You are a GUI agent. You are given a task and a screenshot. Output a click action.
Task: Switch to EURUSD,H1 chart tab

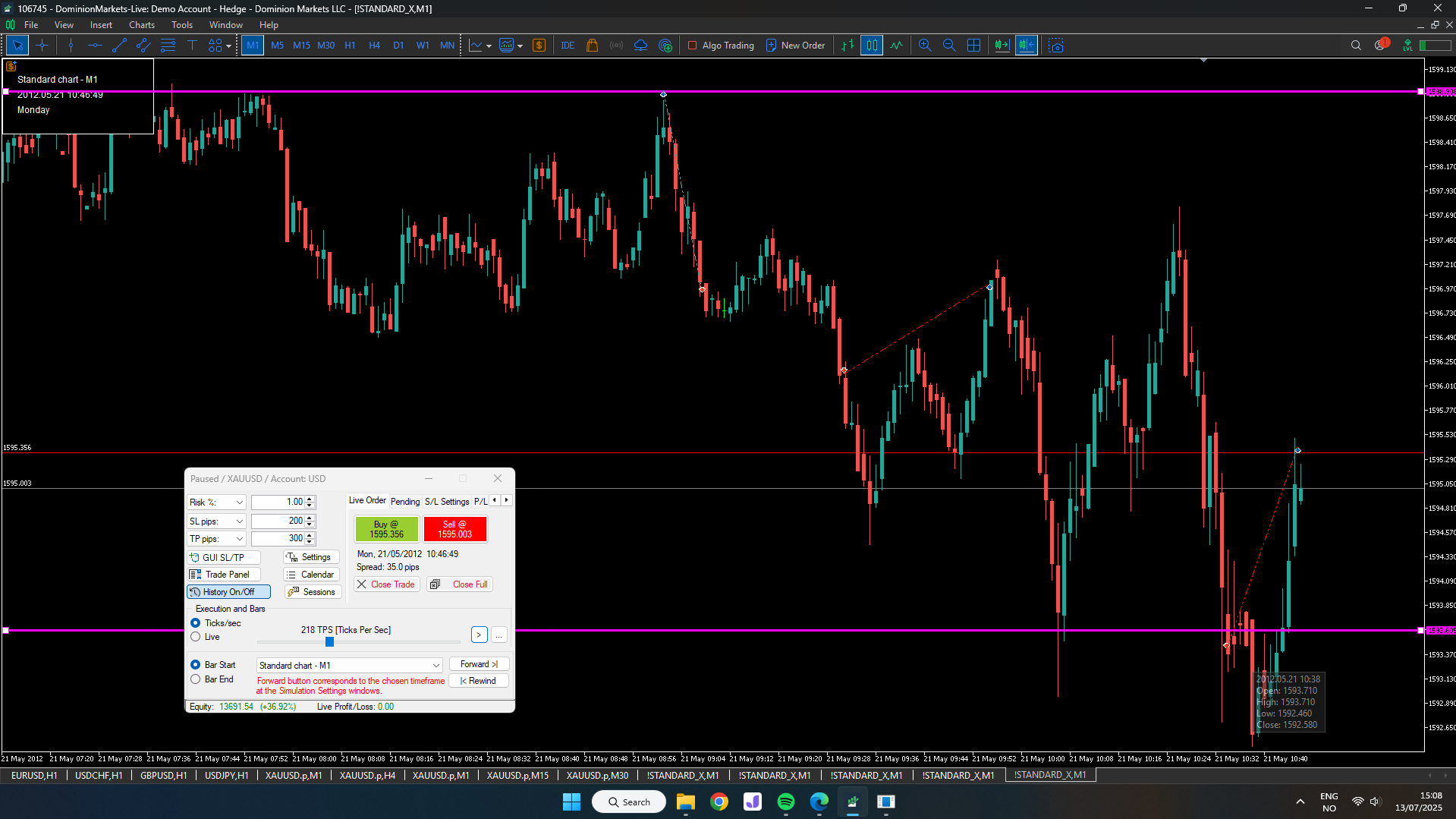pos(34,775)
